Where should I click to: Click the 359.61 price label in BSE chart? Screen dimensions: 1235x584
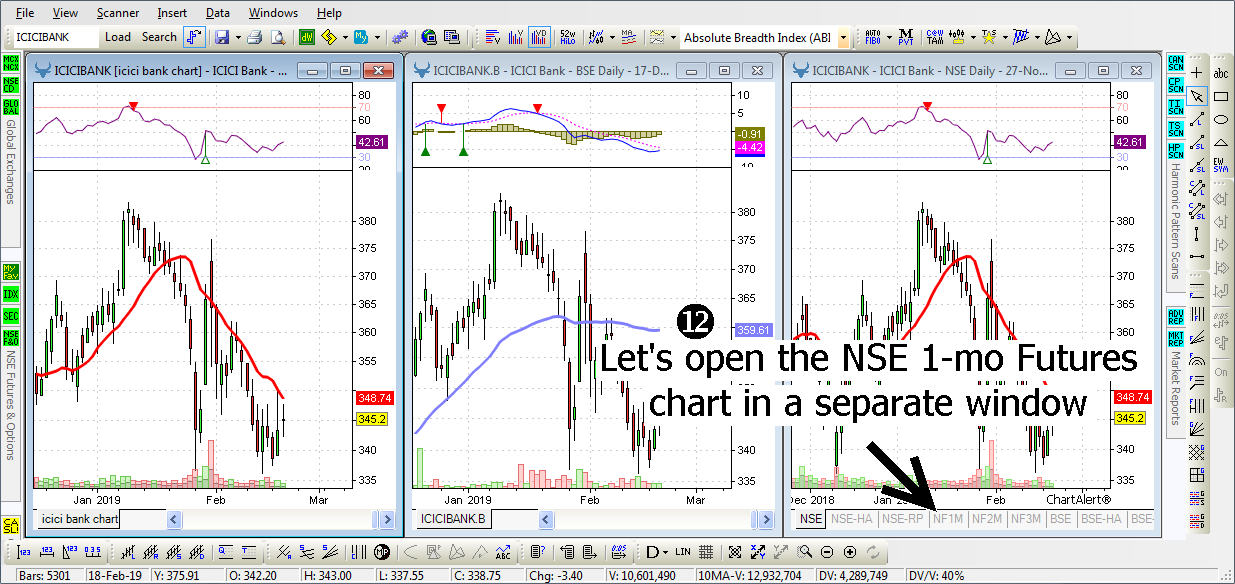coord(753,330)
